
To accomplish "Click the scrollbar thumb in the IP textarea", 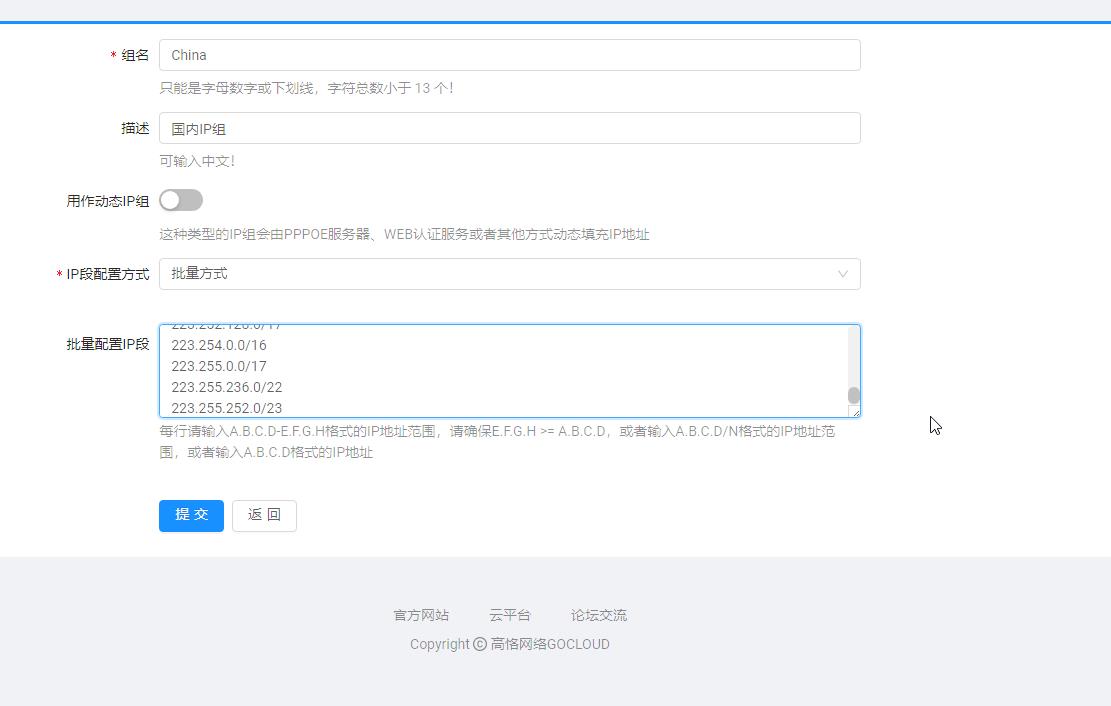I will tap(854, 395).
